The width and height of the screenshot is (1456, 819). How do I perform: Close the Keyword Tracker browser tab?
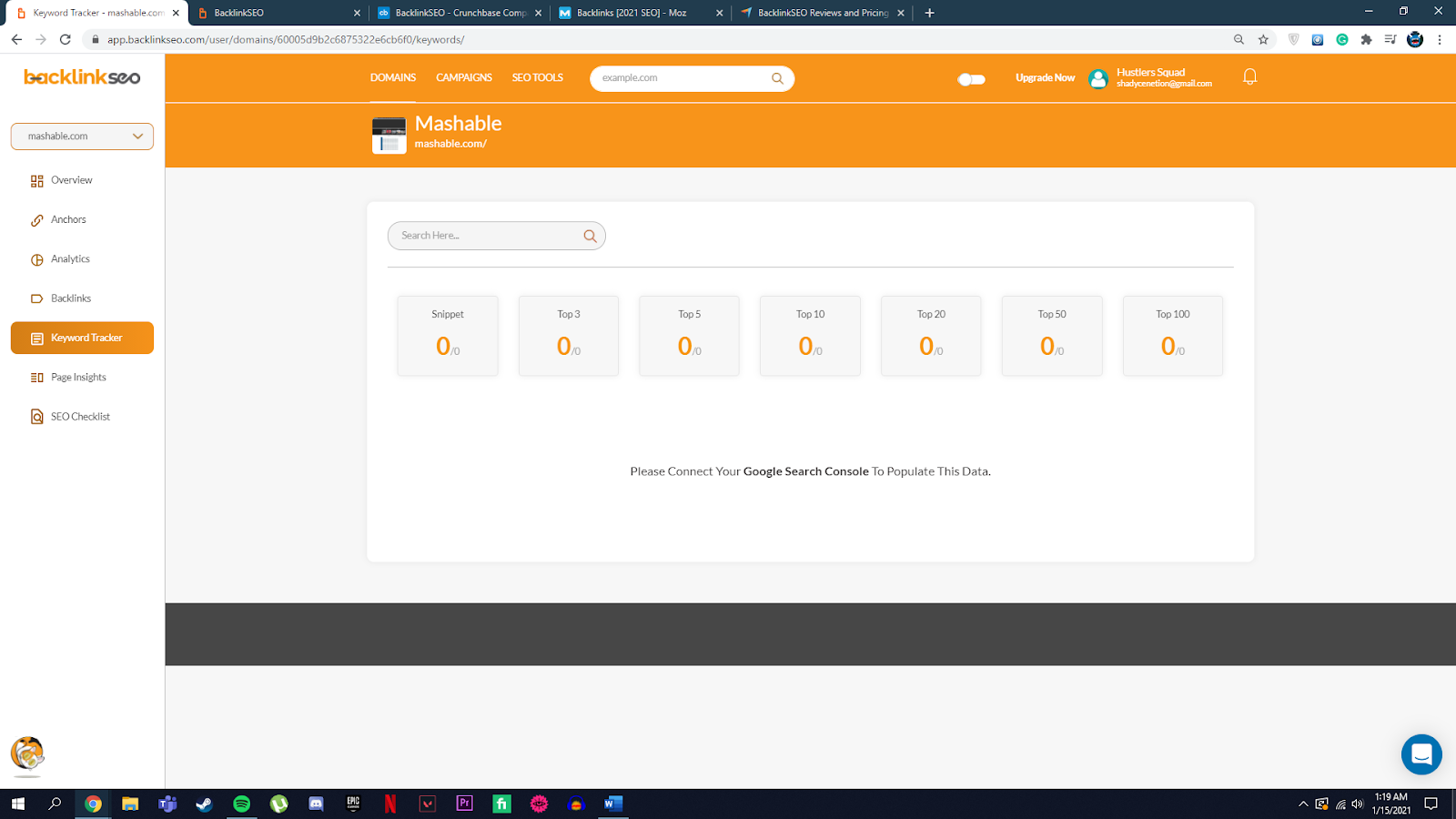pos(176,13)
